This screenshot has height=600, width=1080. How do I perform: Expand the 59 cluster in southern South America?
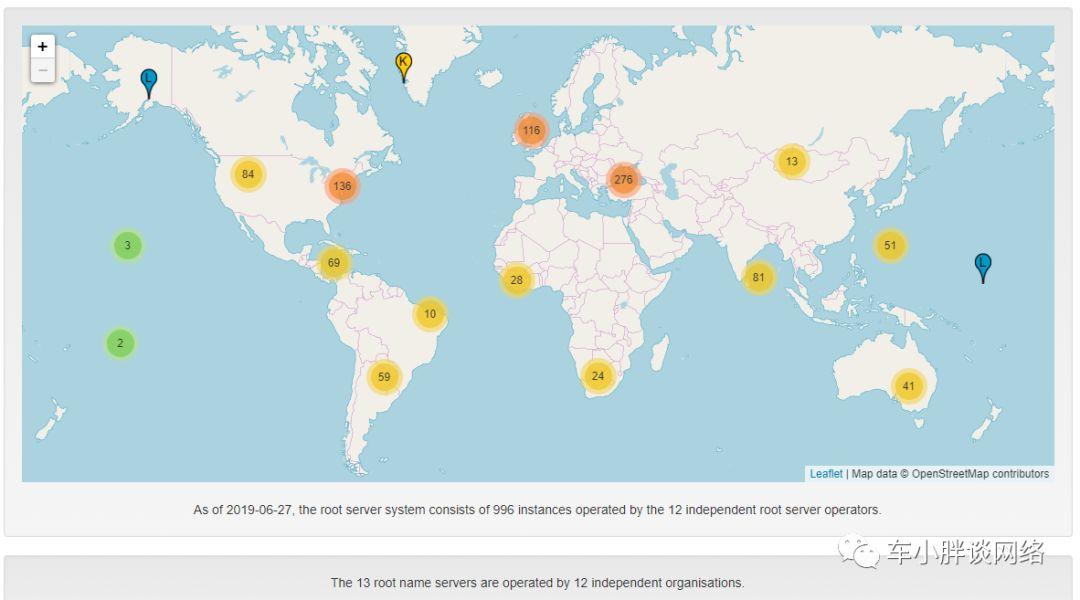(384, 377)
